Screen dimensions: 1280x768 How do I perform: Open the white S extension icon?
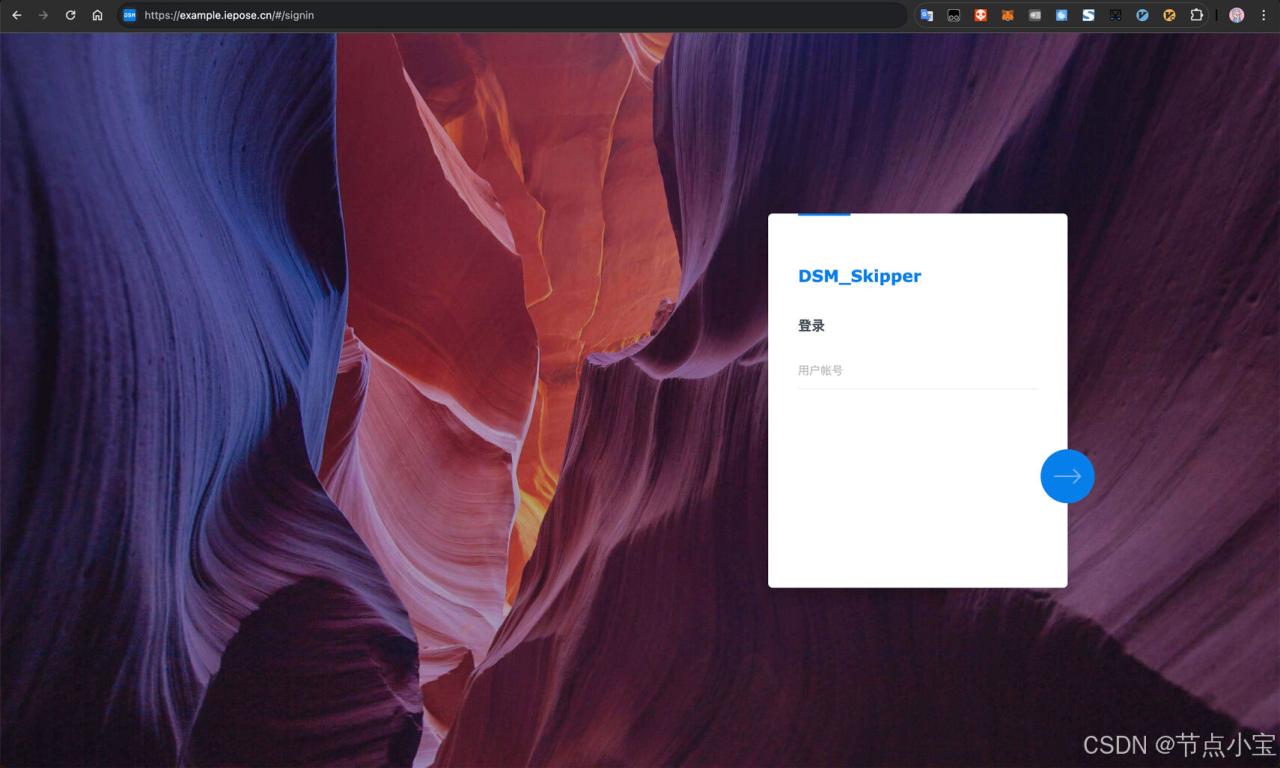click(1088, 15)
